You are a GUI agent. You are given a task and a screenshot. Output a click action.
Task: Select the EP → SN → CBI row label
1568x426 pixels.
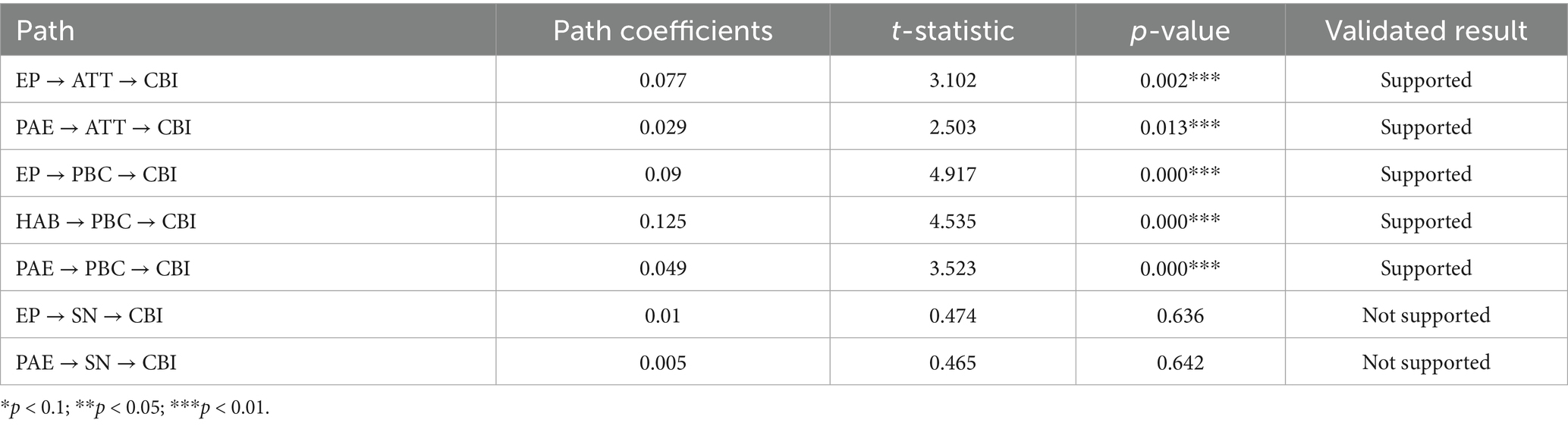pos(90,315)
